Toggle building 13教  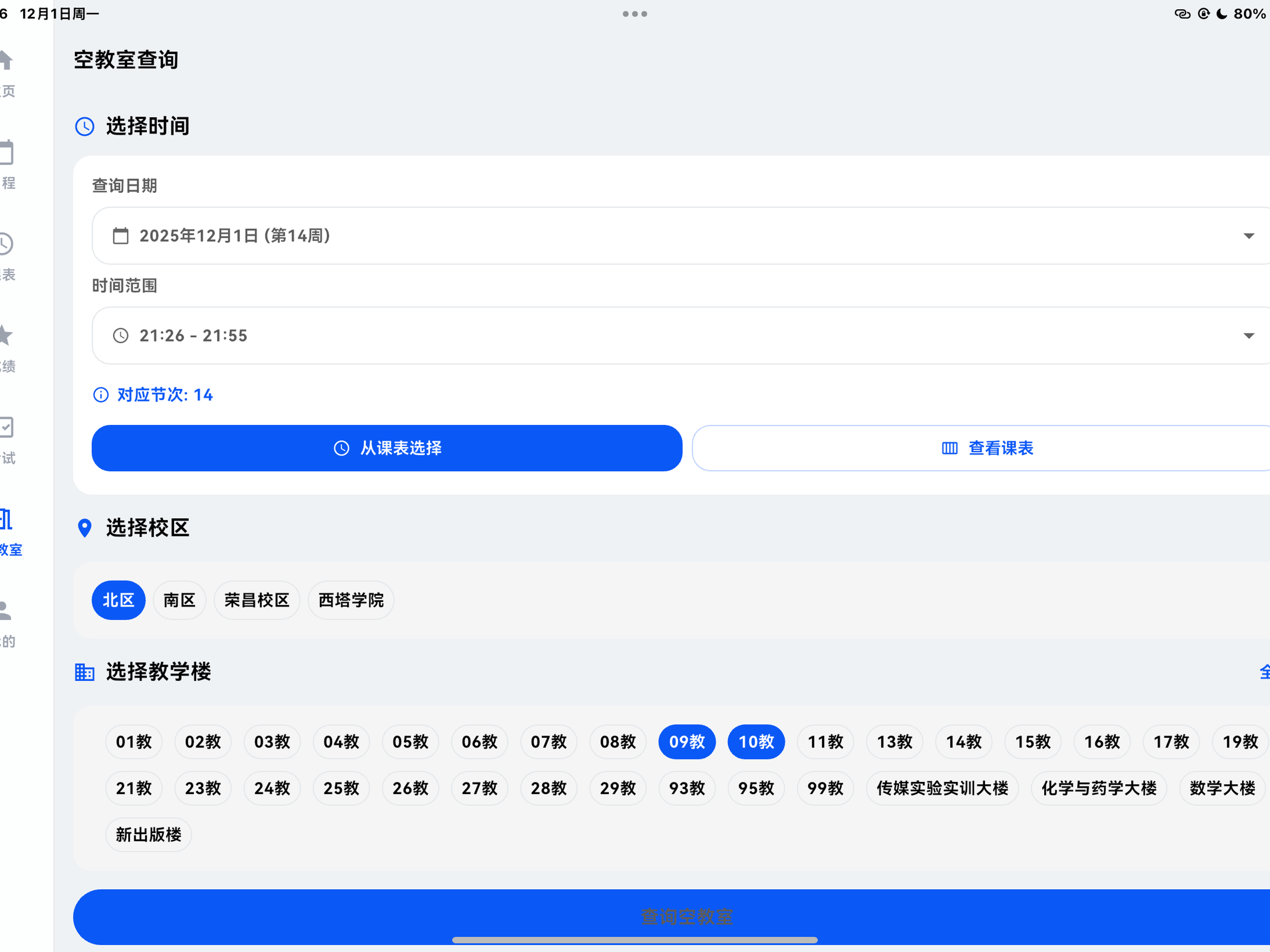(895, 742)
